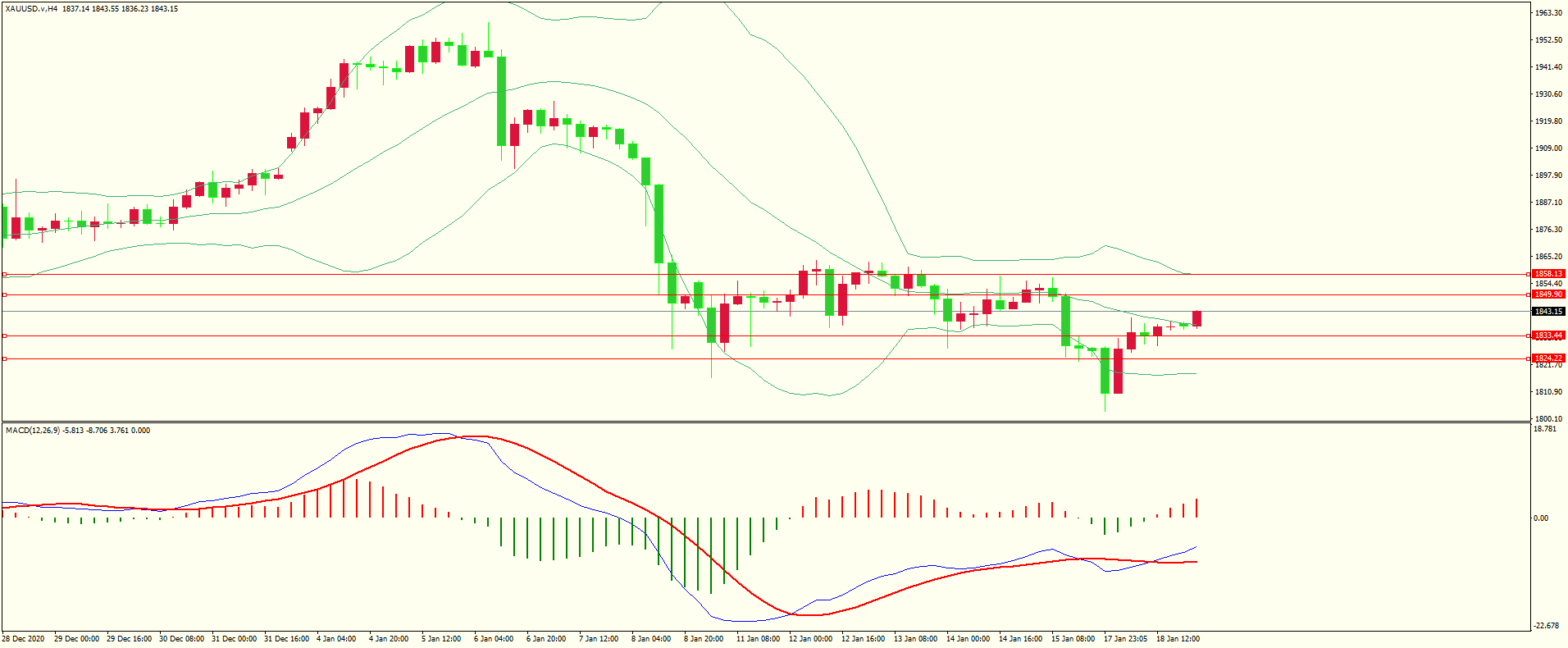Image resolution: width=1568 pixels, height=648 pixels.
Task: Select the 18 Jan 12:00 time axis label
Action: coord(1178,639)
